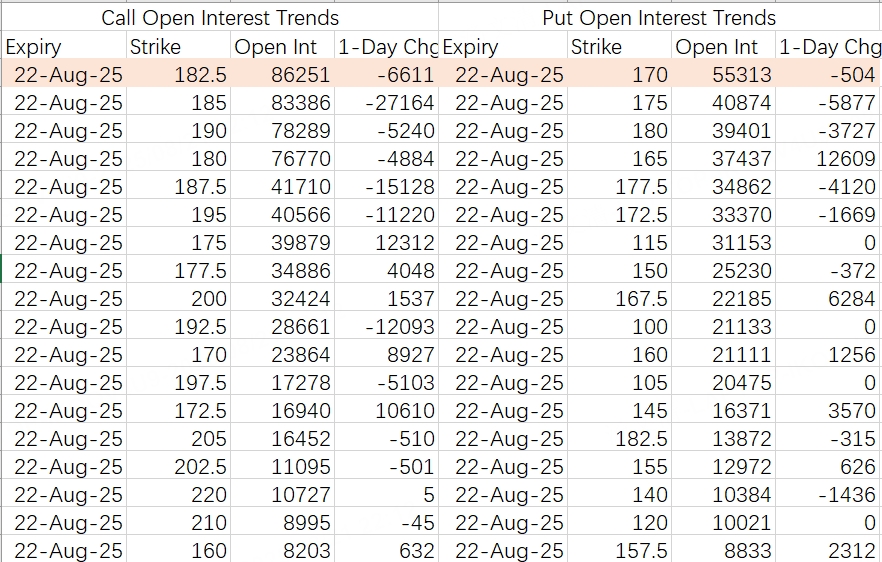Click the "Call Open Interest Trends" header cell
Screen dimensions: 882x562
click(220, 18)
